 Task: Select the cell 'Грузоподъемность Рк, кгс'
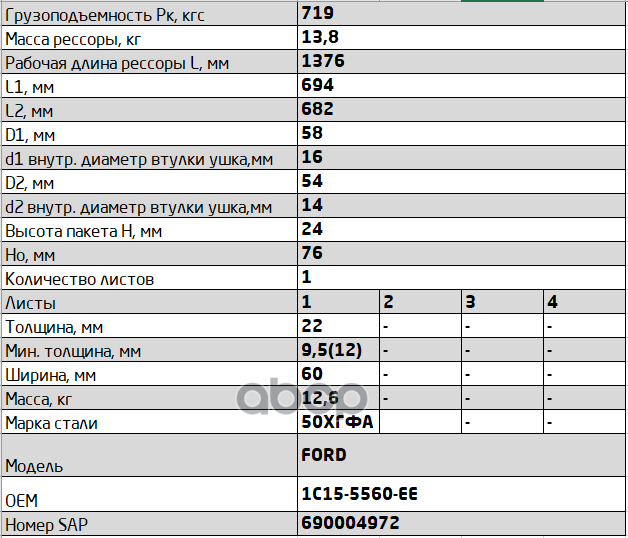click(x=149, y=14)
